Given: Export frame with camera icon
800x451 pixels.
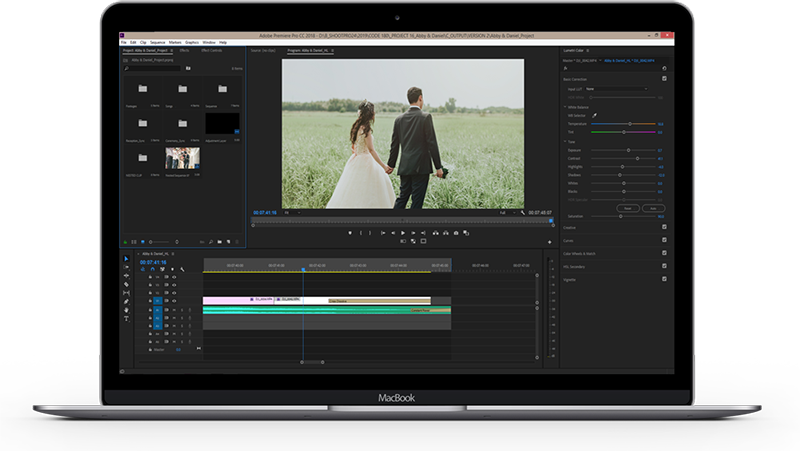Looking at the screenshot, I should pos(456,233).
